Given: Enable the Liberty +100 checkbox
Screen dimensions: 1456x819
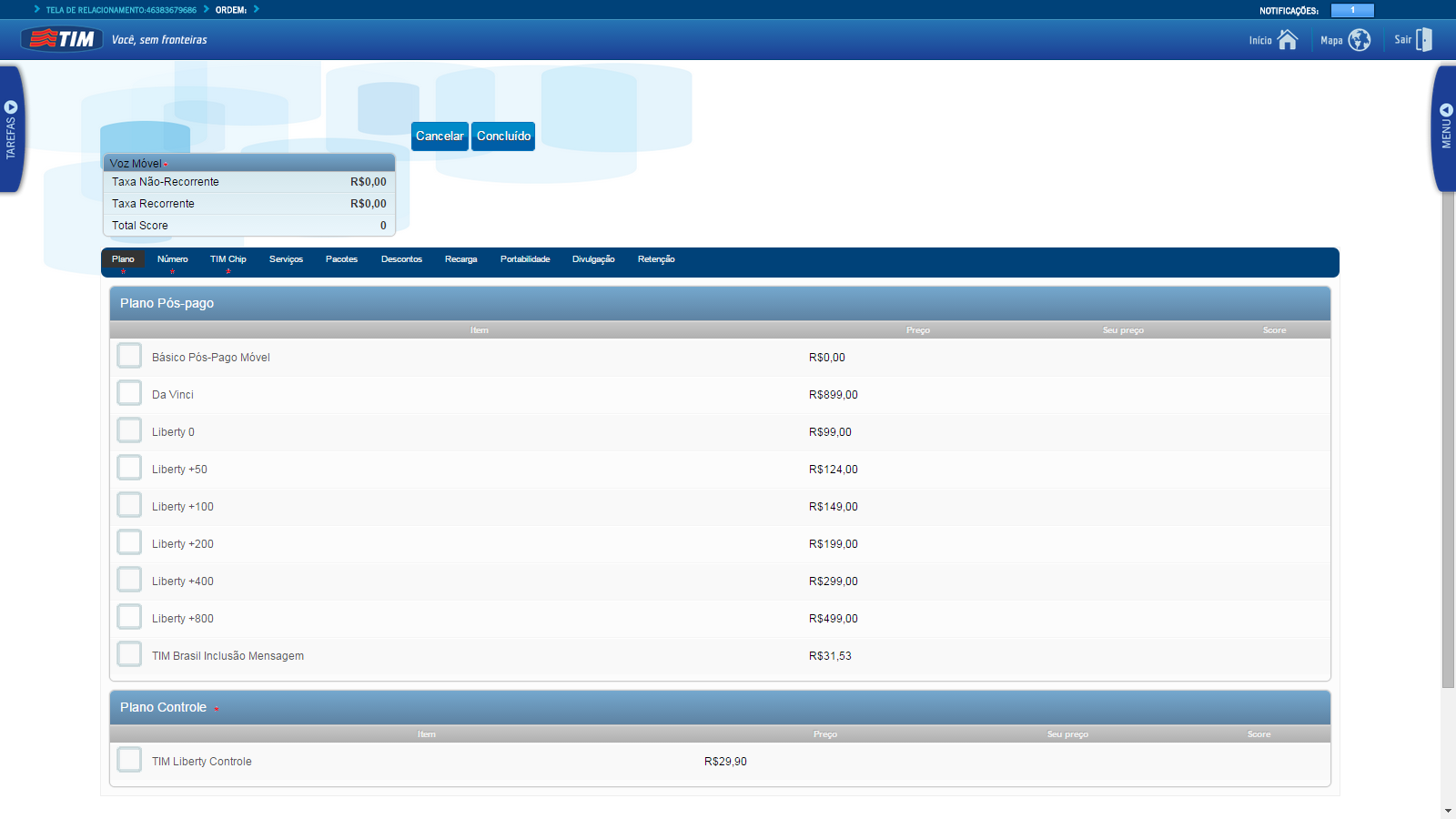Looking at the screenshot, I should click(129, 505).
